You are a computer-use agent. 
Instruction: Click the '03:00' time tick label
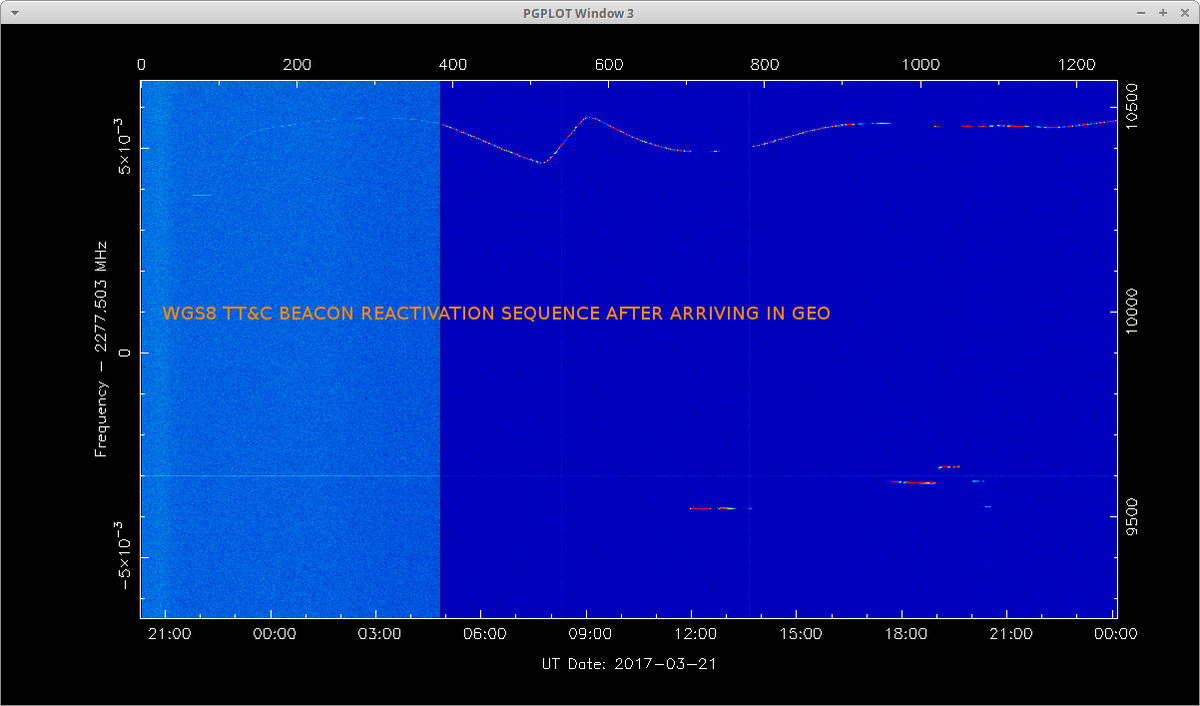click(380, 633)
